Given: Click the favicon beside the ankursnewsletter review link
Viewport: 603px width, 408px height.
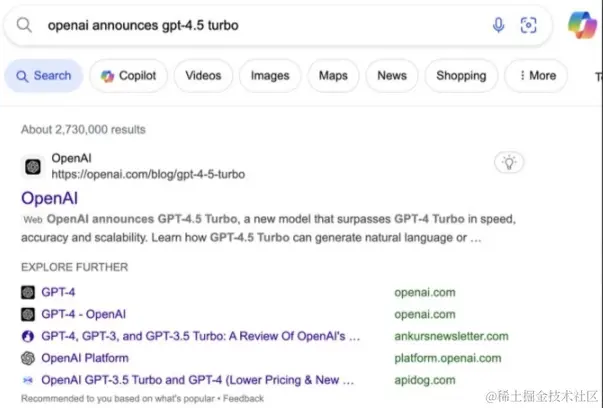Looking at the screenshot, I should click(28, 336).
